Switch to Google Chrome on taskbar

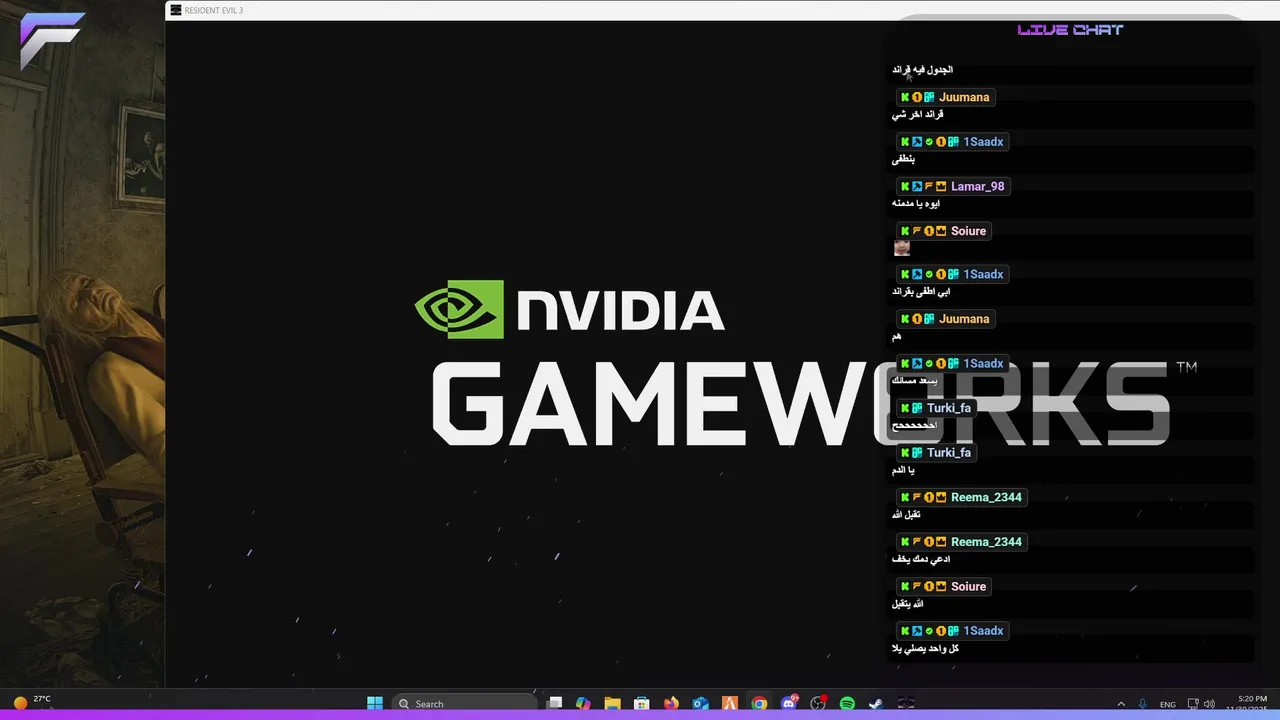point(759,703)
